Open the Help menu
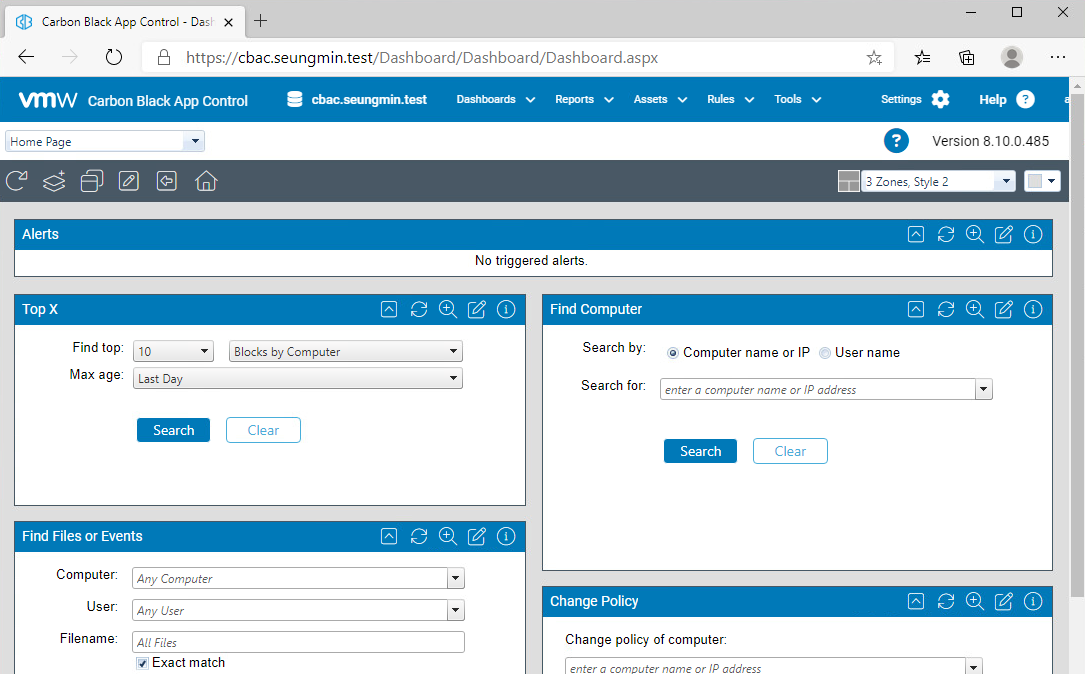This screenshot has height=674, width=1085. point(1007,100)
